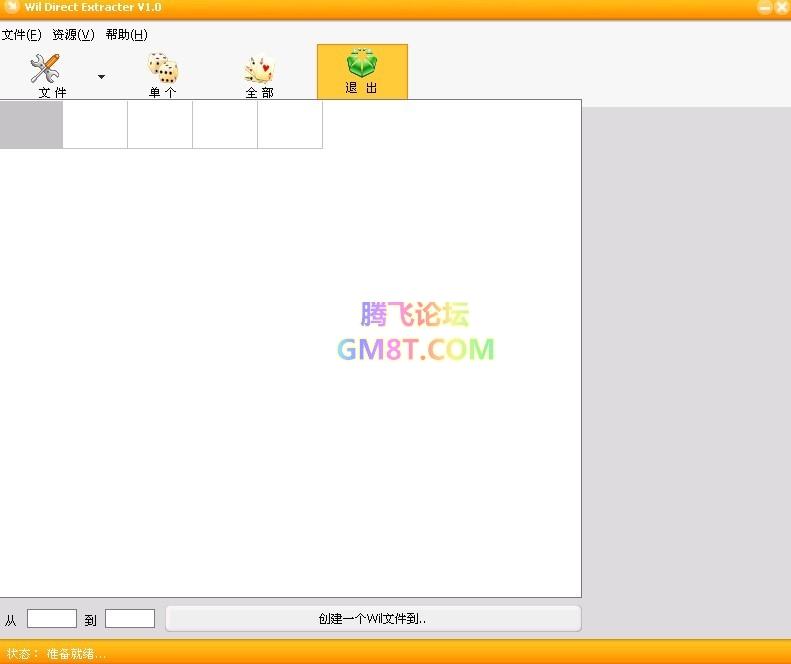The height and width of the screenshot is (664, 791).
Task: Focus the 到 end index input field
Action: [x=130, y=619]
